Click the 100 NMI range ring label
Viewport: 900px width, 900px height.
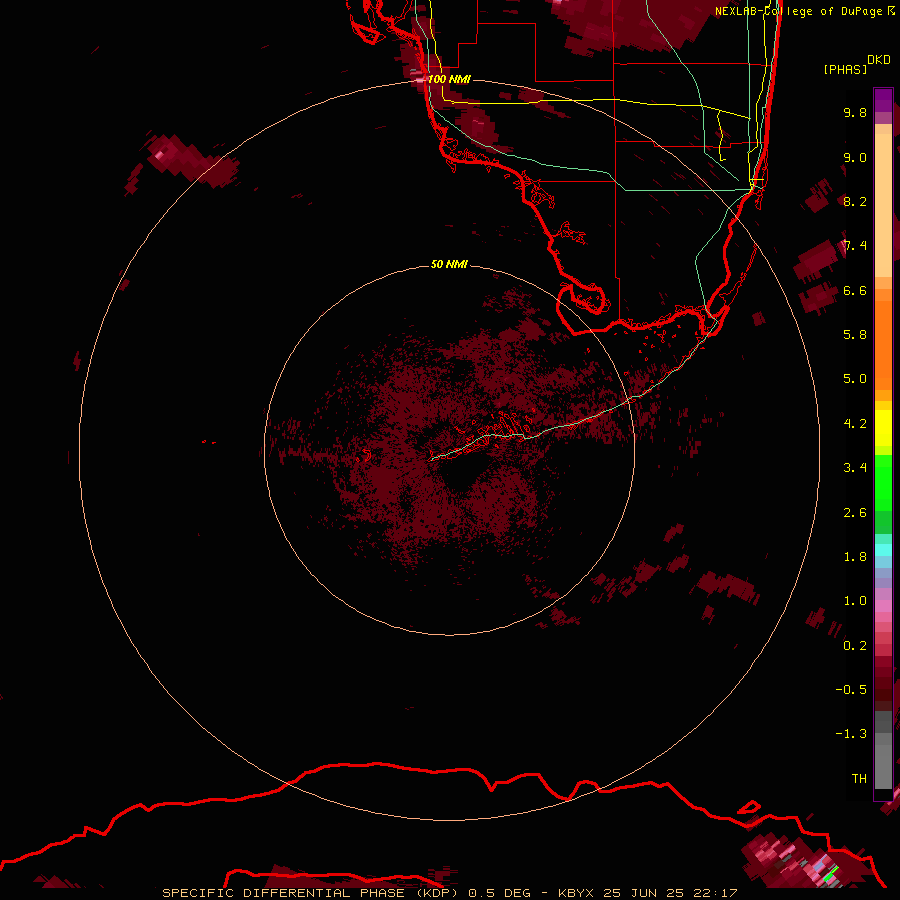[x=449, y=79]
